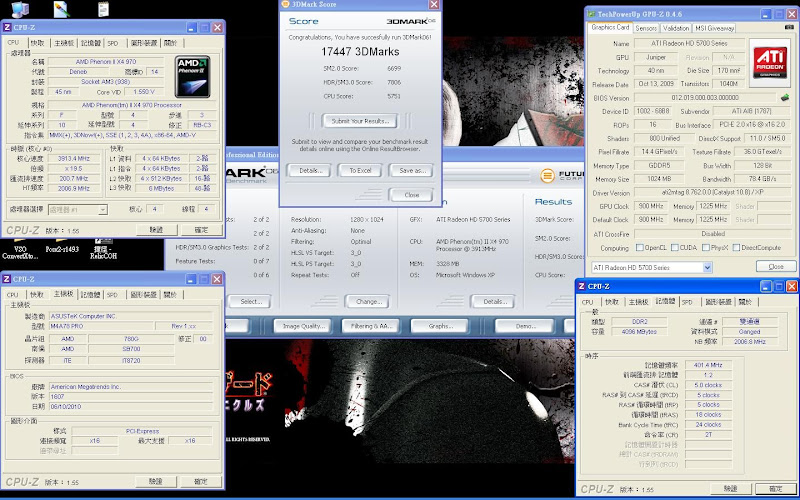Open the notepad text file desktop icon
This screenshot has width=800, height=500.
[x=104, y=8]
